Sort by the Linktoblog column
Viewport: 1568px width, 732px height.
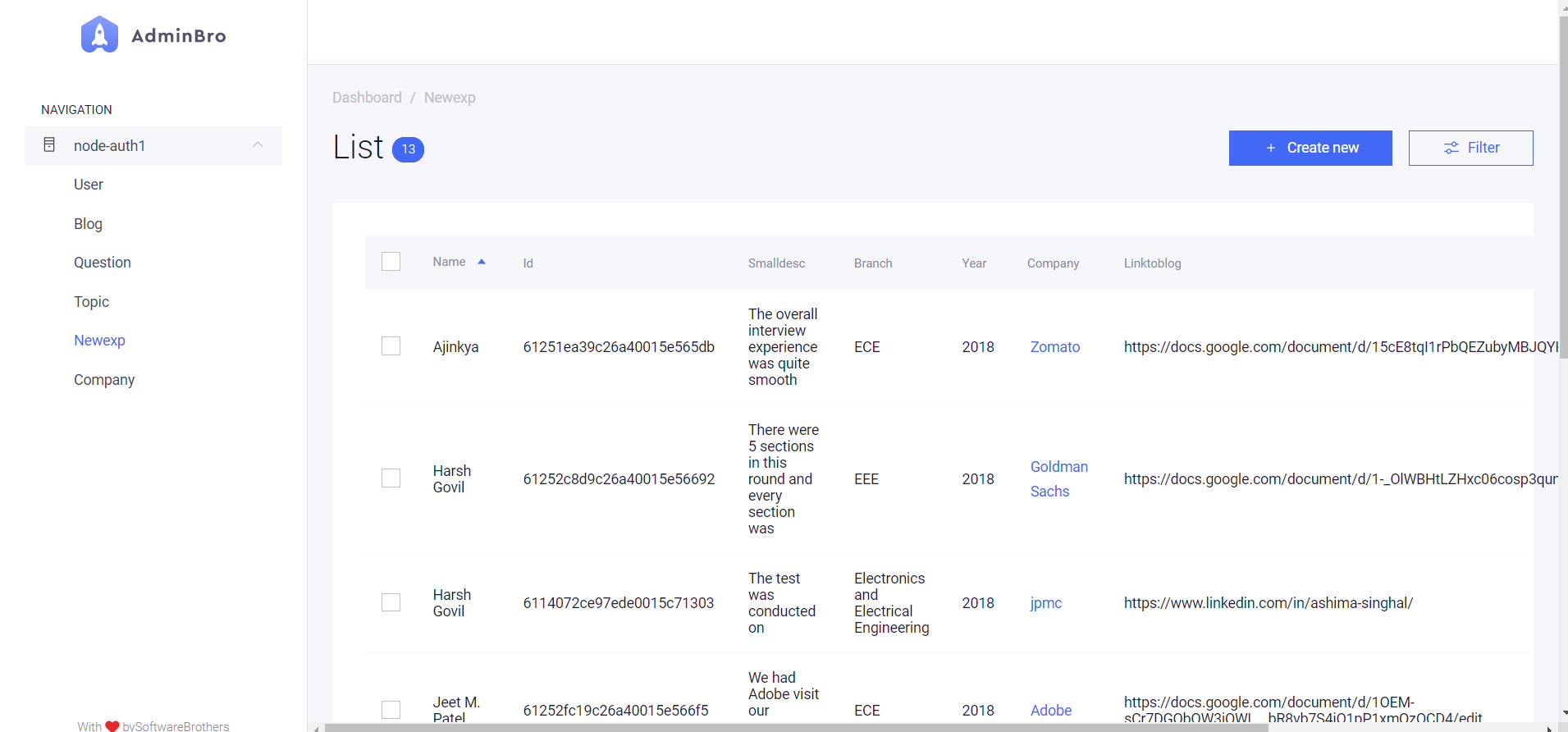(x=1152, y=263)
